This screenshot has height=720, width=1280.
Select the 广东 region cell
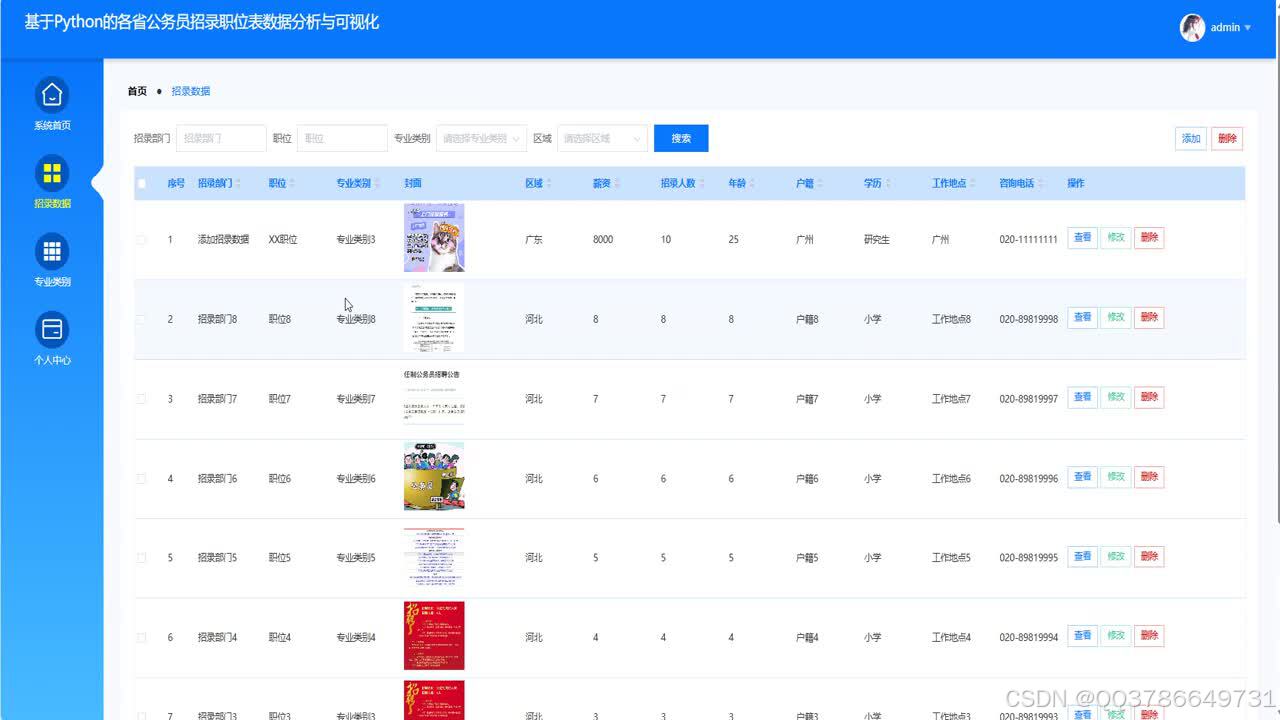tap(534, 240)
